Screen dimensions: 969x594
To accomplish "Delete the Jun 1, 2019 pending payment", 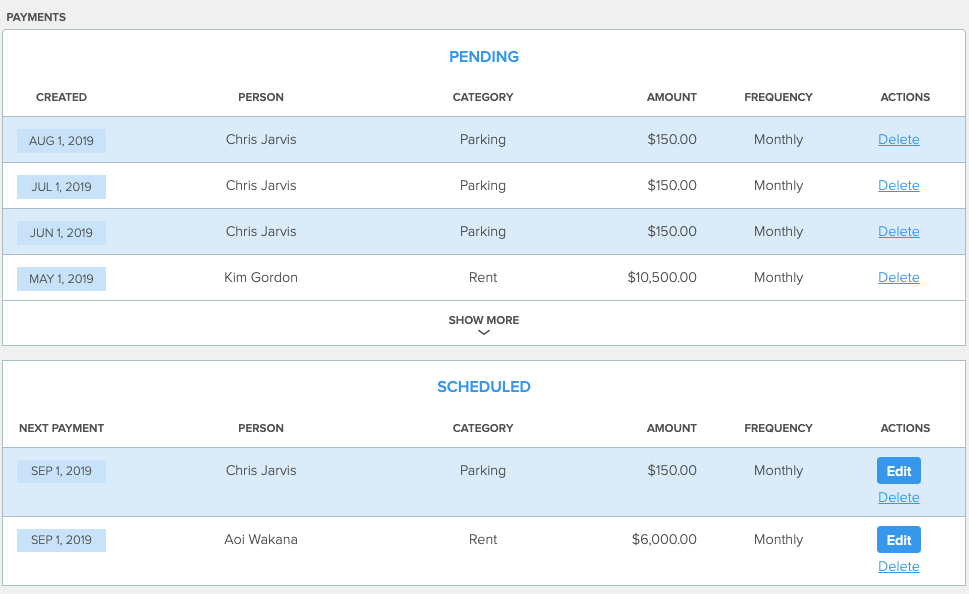I will click(899, 231).
